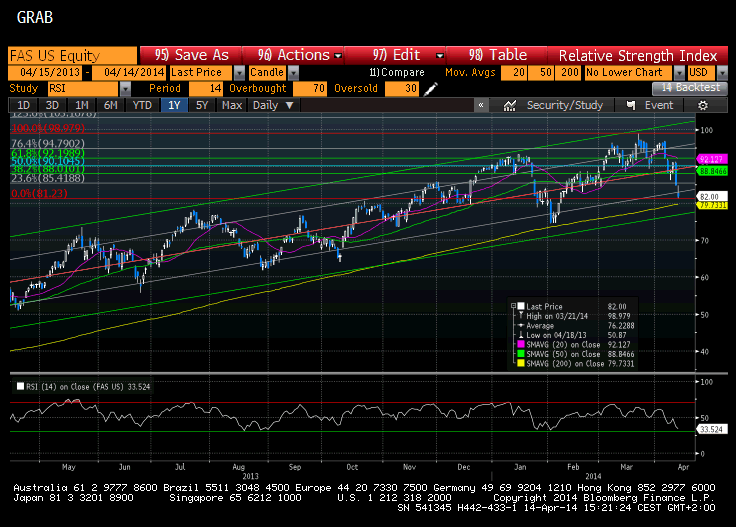Collapse the Last Price legend box
Viewport: 736px width, 527px height.
click(514, 306)
